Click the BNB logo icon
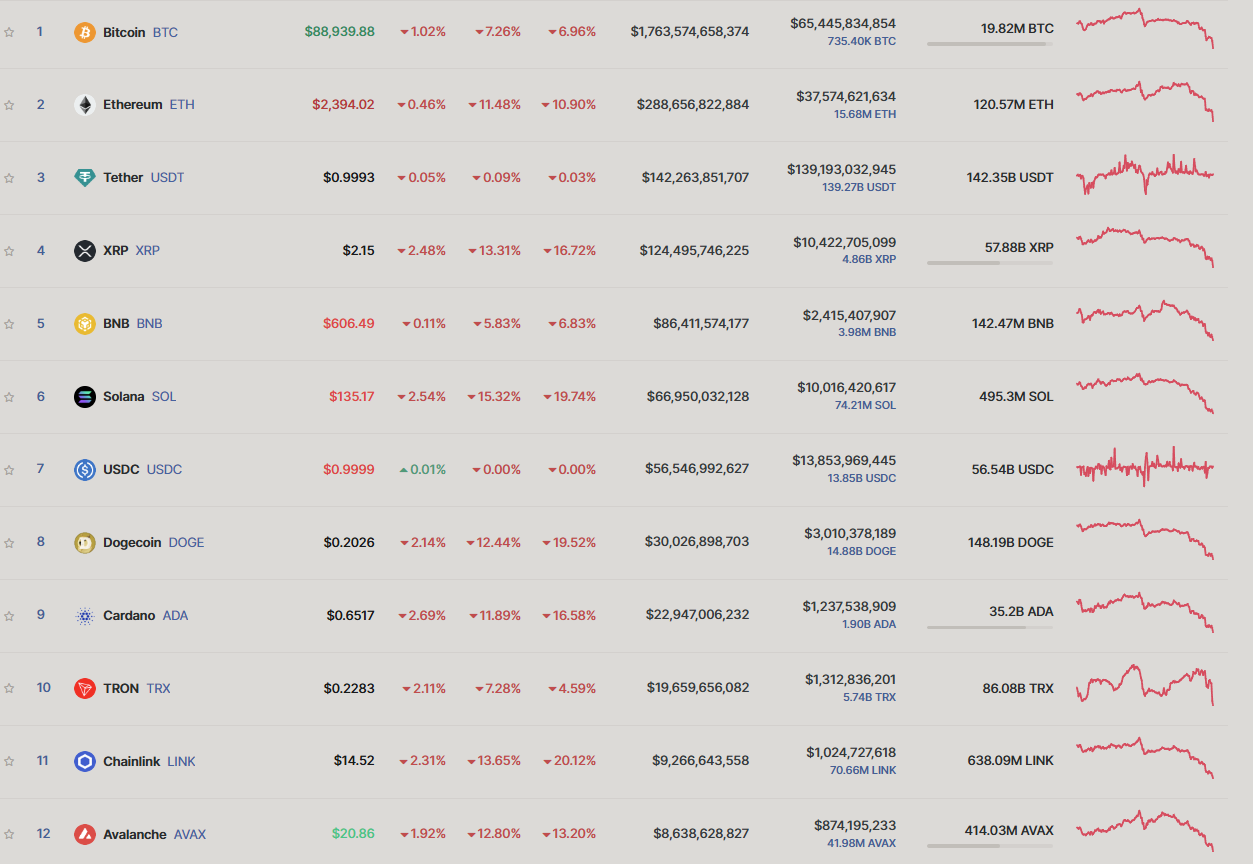The width and height of the screenshot is (1253, 864). [x=85, y=323]
